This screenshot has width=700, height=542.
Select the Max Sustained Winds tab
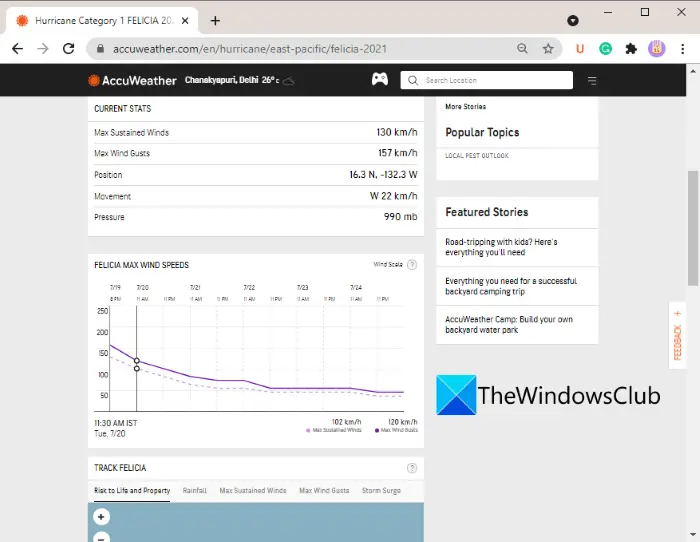253,490
